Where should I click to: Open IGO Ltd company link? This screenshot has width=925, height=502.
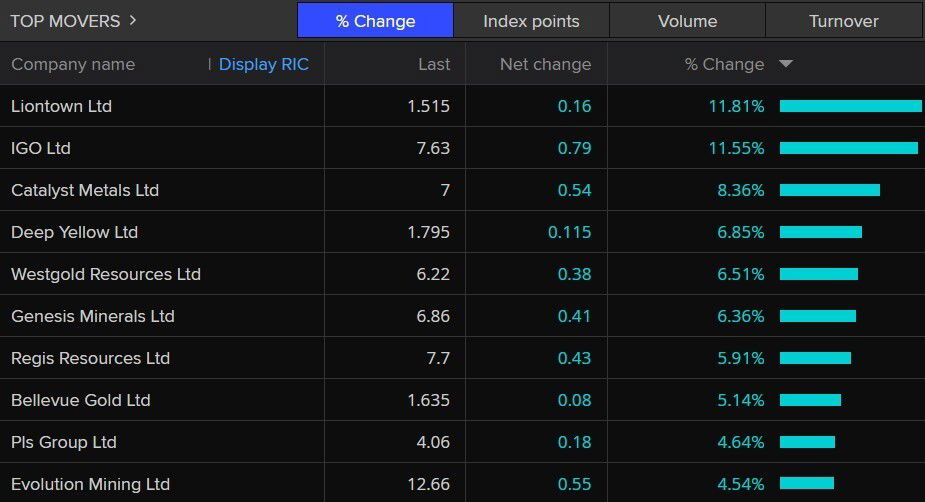click(x=41, y=148)
